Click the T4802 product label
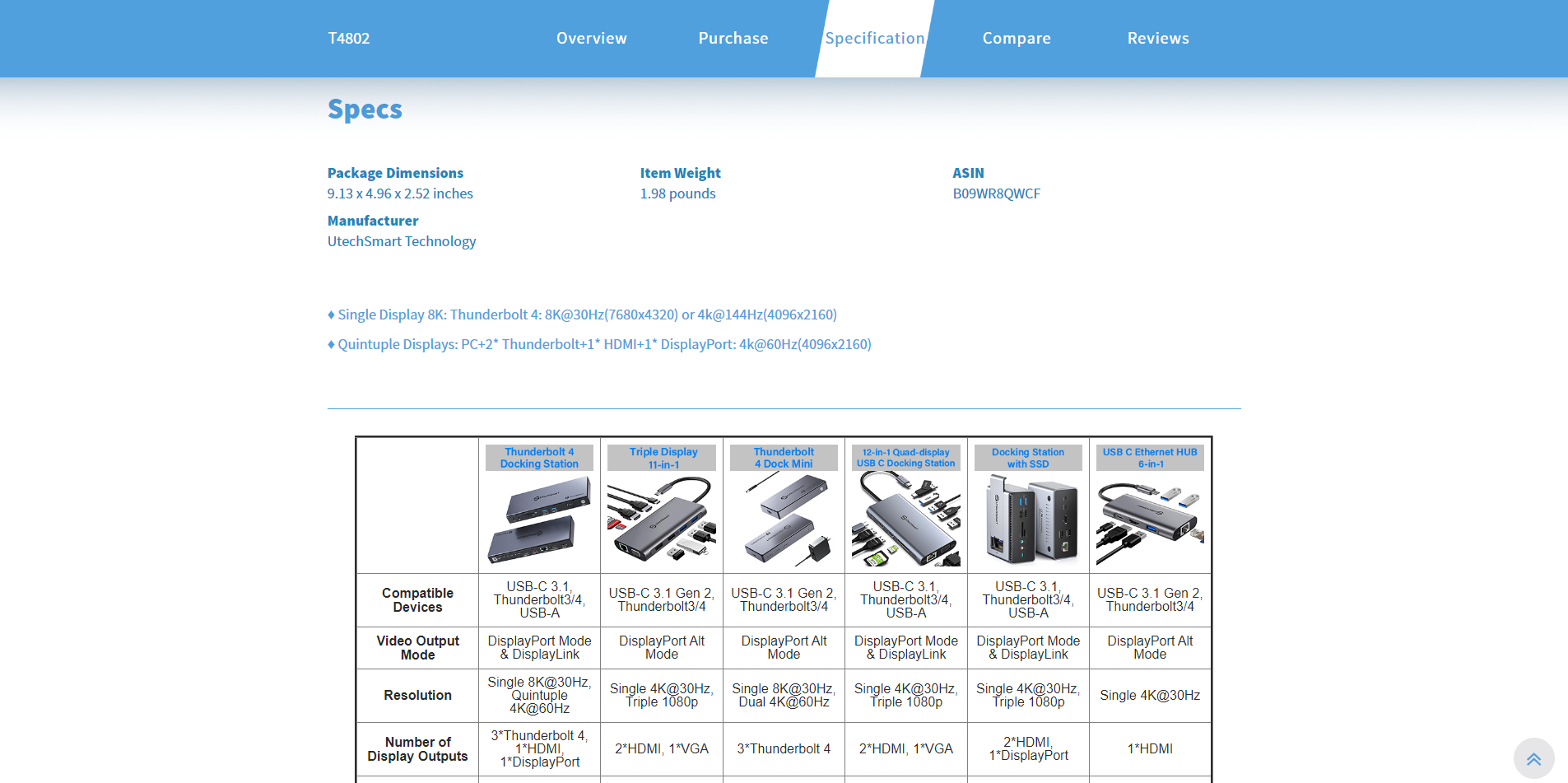The image size is (1568, 783). click(349, 38)
